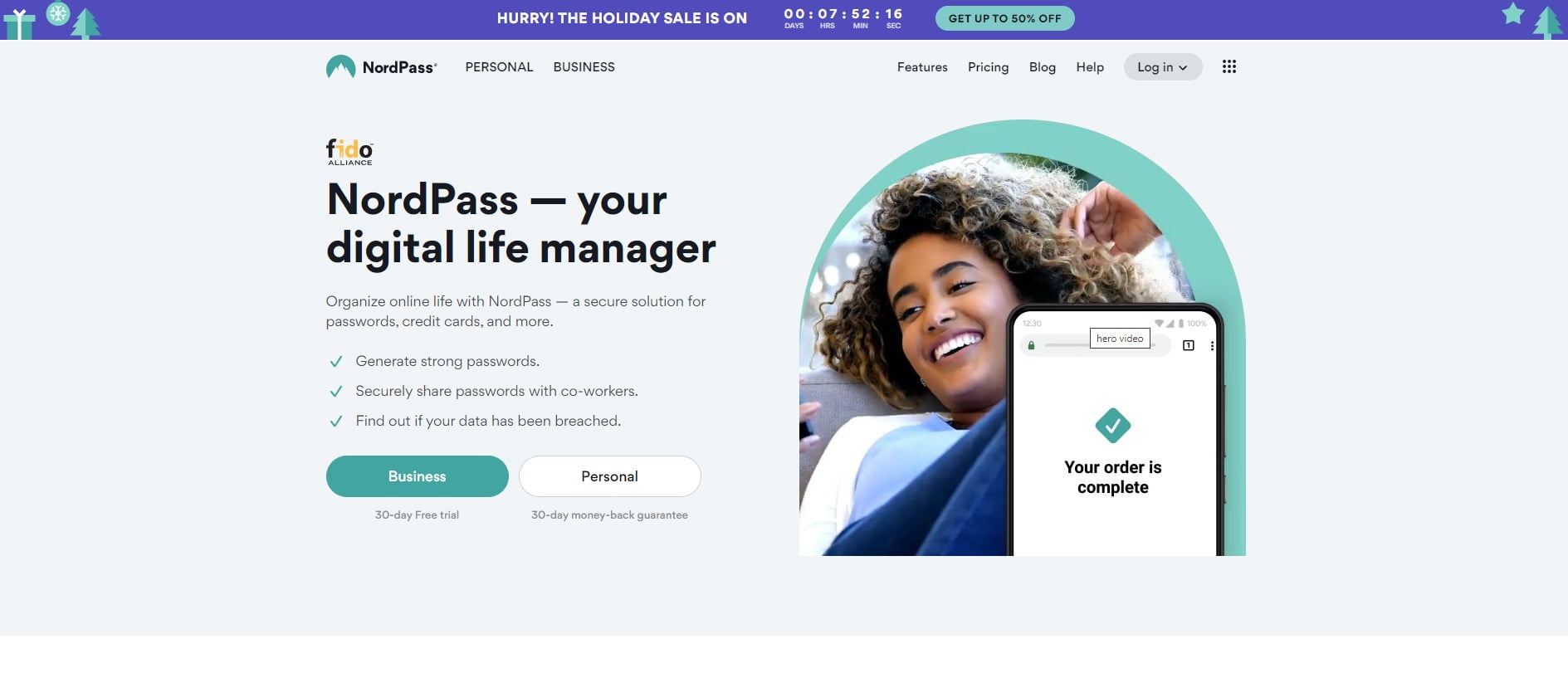Click the green Business trial button
Image resolution: width=1568 pixels, height=673 pixels.
(x=417, y=476)
